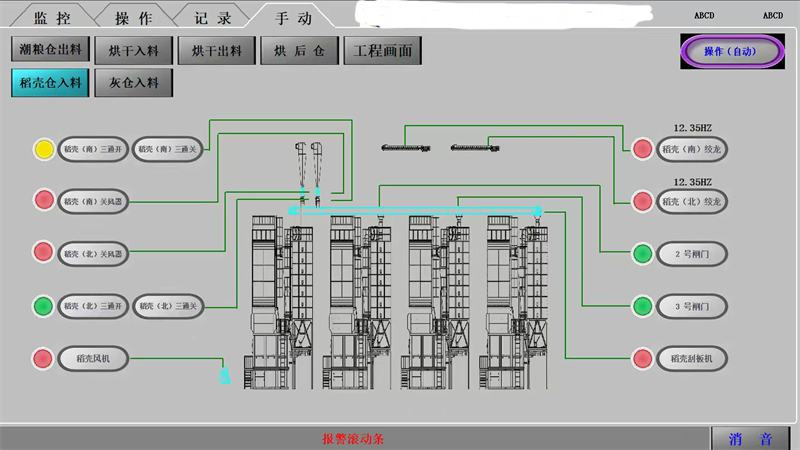Viewport: 800px width, 450px height.
Task: Click the red lamp beside 稻壳刮板机
Action: (x=642, y=358)
